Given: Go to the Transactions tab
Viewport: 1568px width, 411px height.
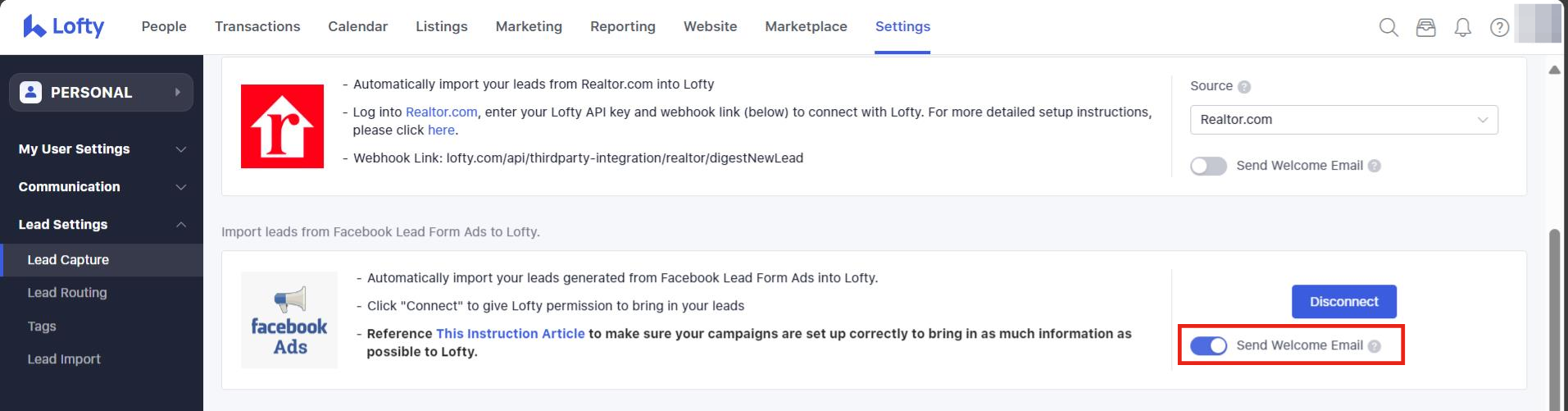Looking at the screenshot, I should (257, 26).
